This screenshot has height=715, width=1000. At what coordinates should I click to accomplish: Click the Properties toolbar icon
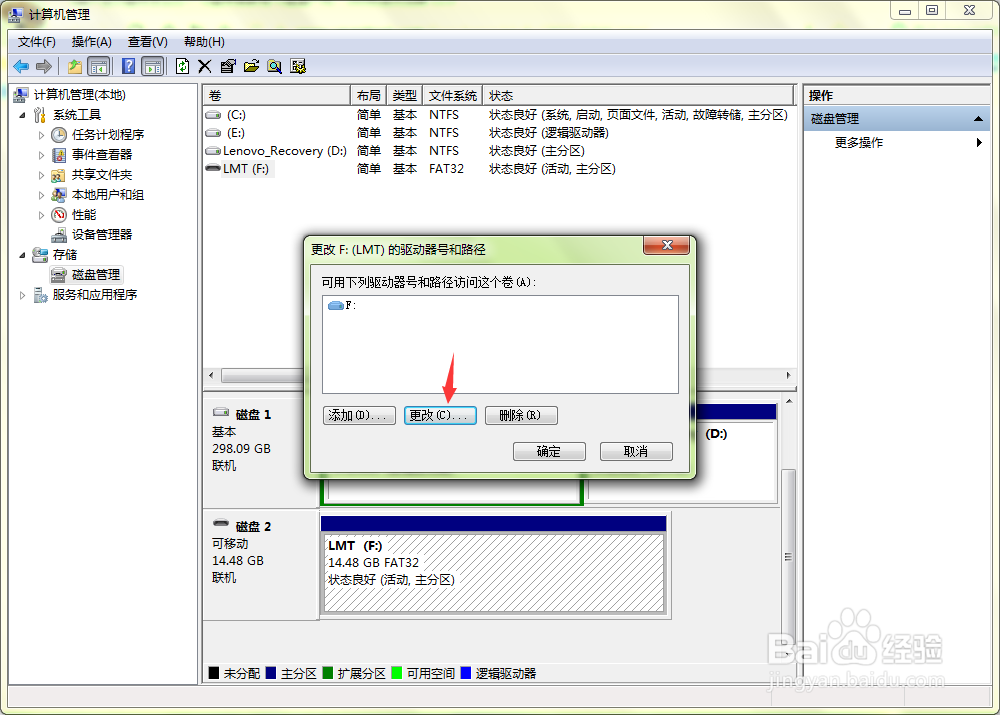228,66
